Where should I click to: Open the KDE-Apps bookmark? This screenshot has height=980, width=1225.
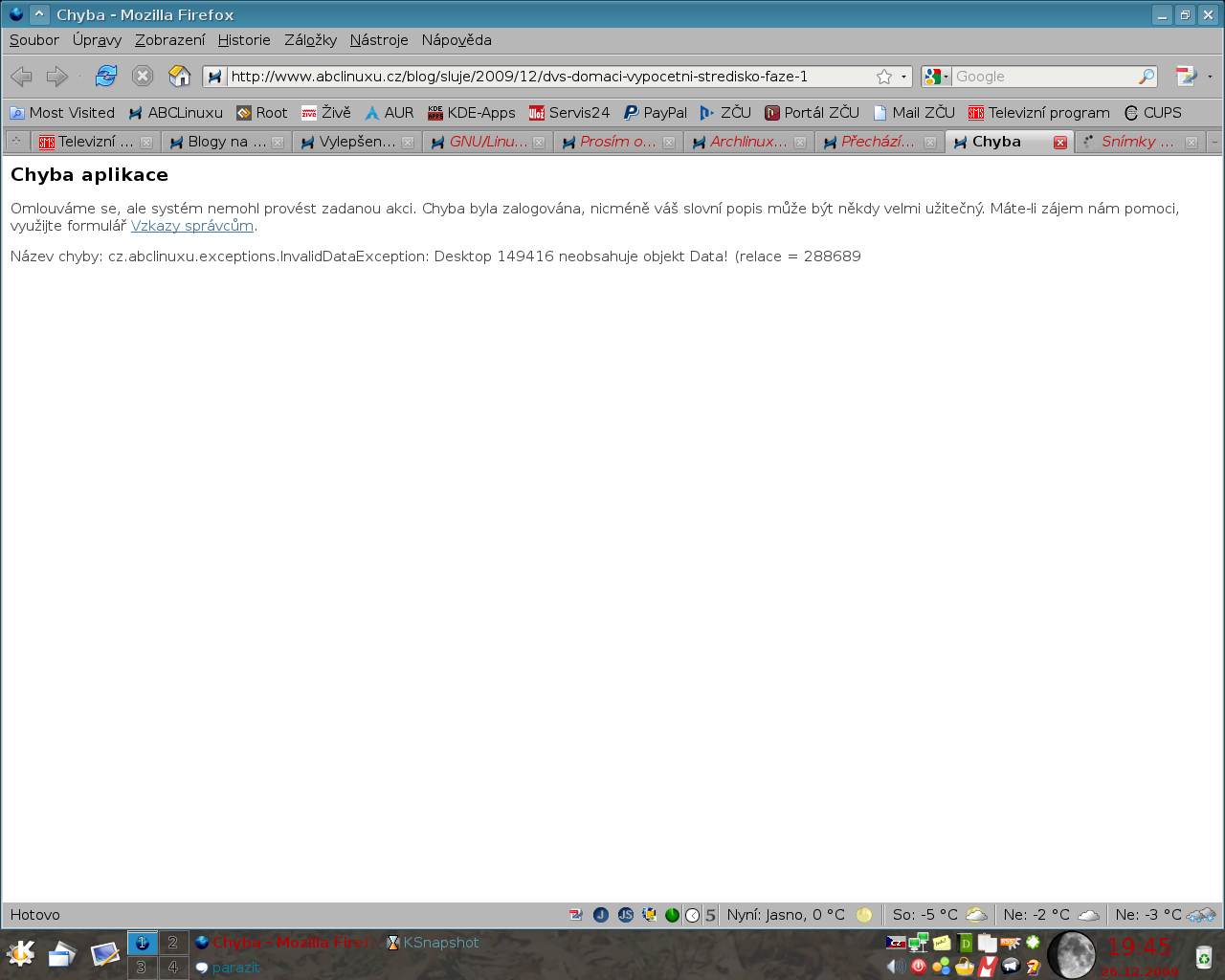(x=471, y=113)
